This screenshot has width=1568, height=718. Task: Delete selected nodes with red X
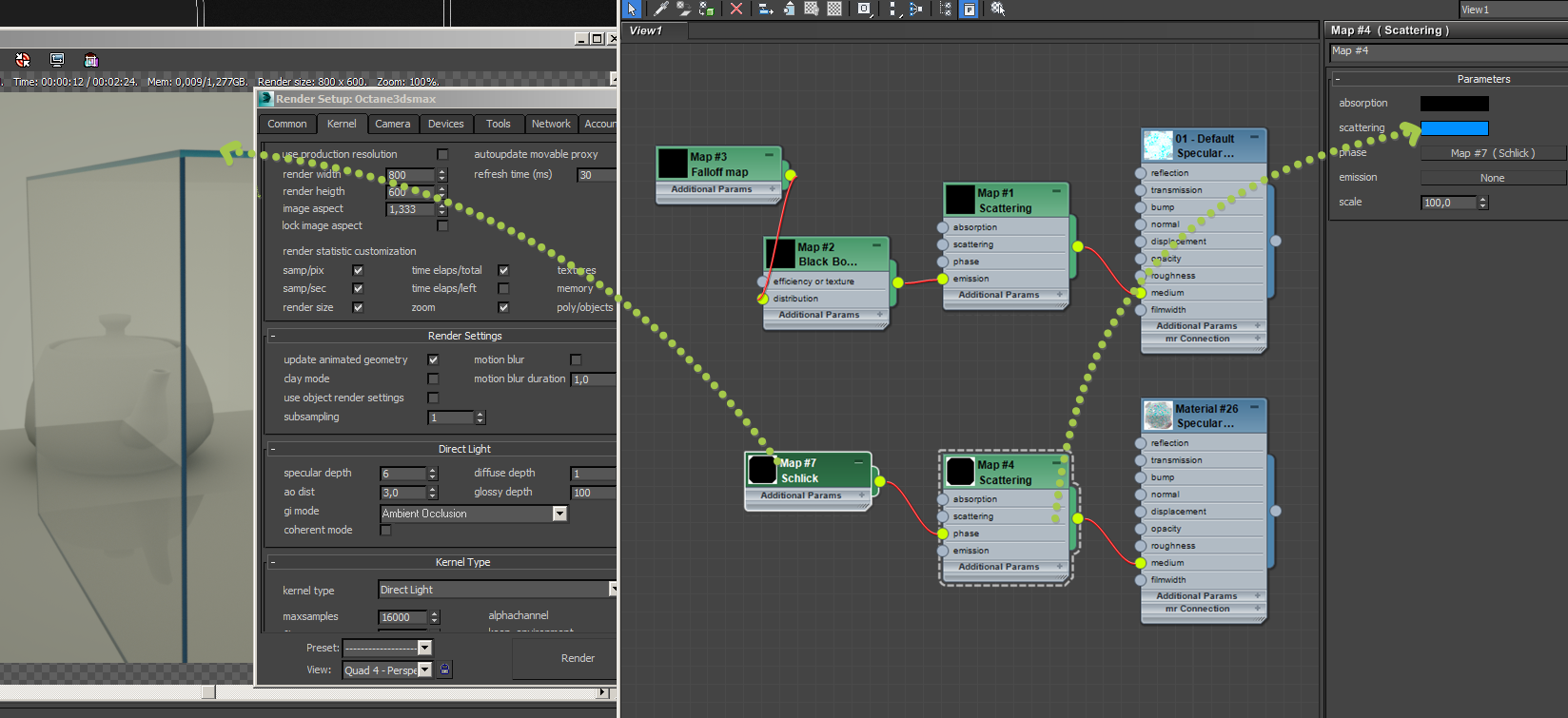(735, 9)
